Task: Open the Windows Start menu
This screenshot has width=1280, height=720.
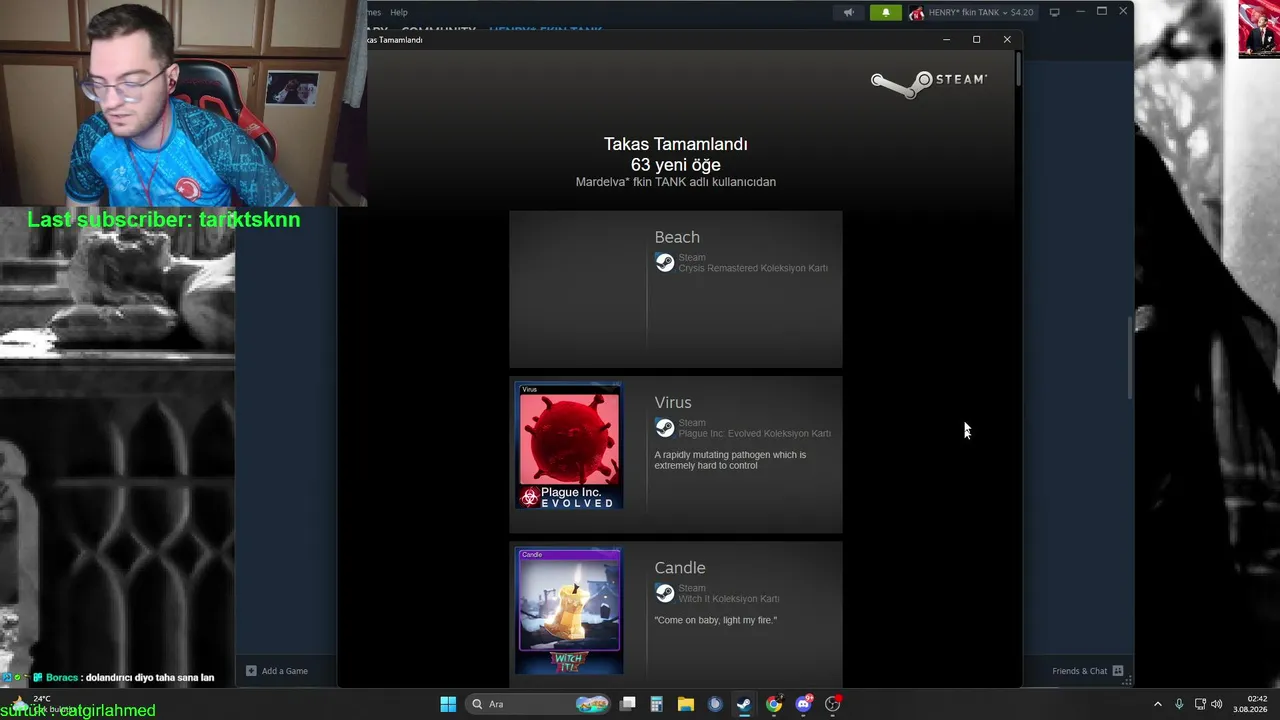Action: click(448, 704)
